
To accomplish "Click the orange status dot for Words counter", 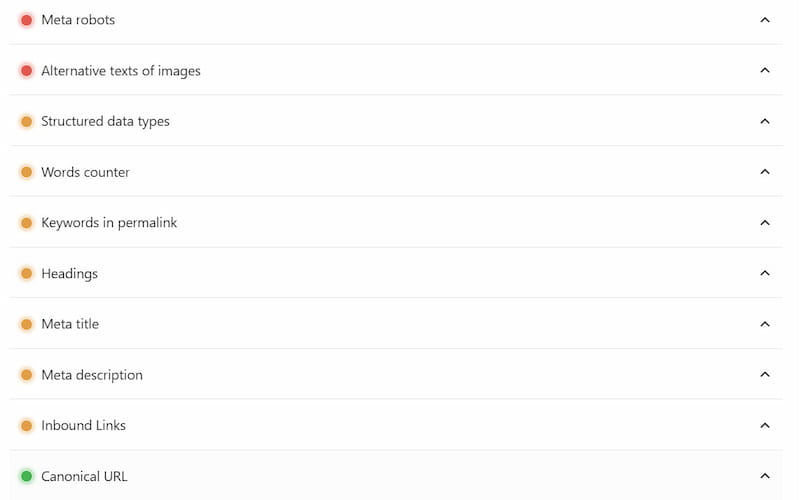I will click(x=27, y=172).
